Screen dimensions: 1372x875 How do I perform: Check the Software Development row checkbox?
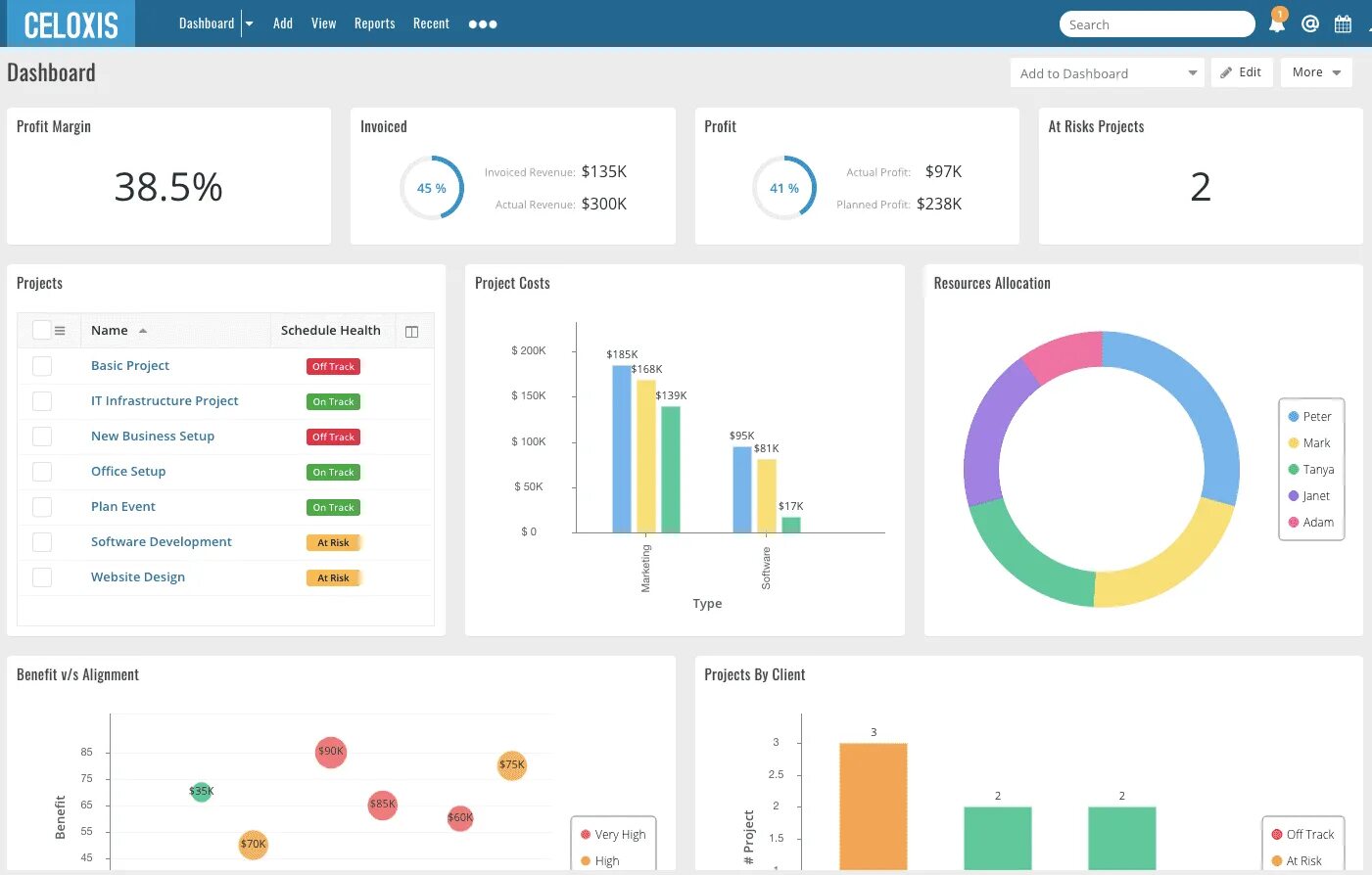coord(42,541)
